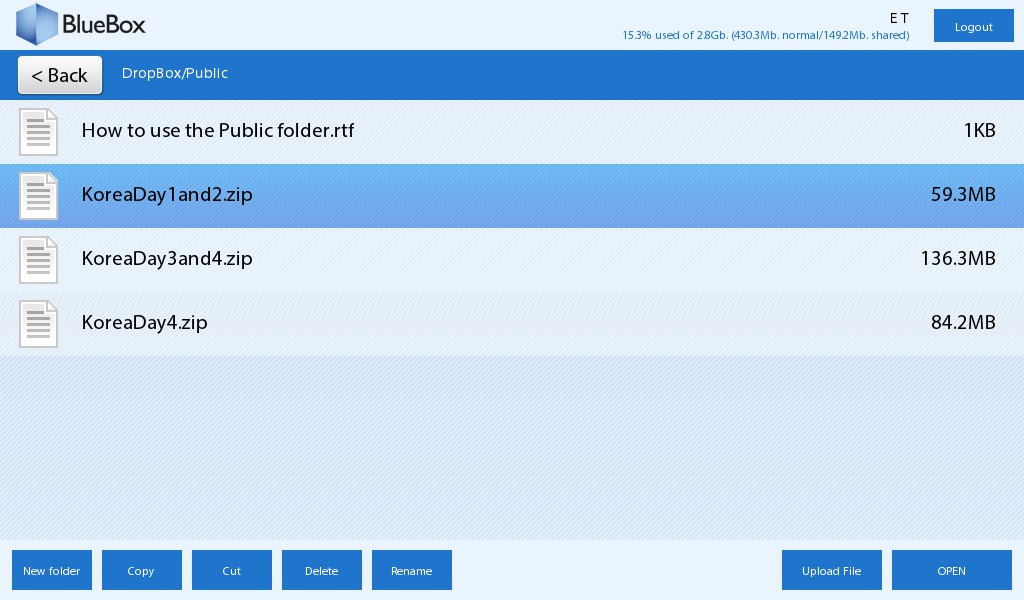Click the BlueBox cube logo icon

coord(38,25)
